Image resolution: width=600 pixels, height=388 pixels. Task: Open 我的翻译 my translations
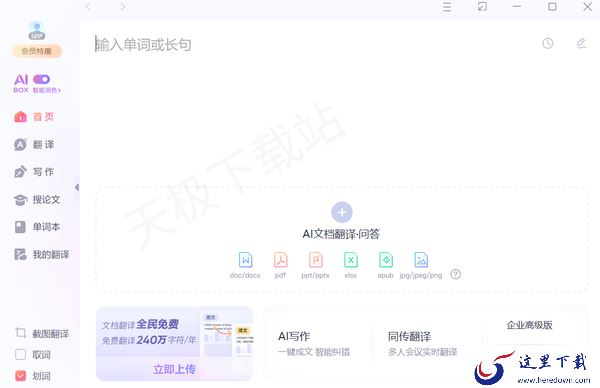coord(41,254)
